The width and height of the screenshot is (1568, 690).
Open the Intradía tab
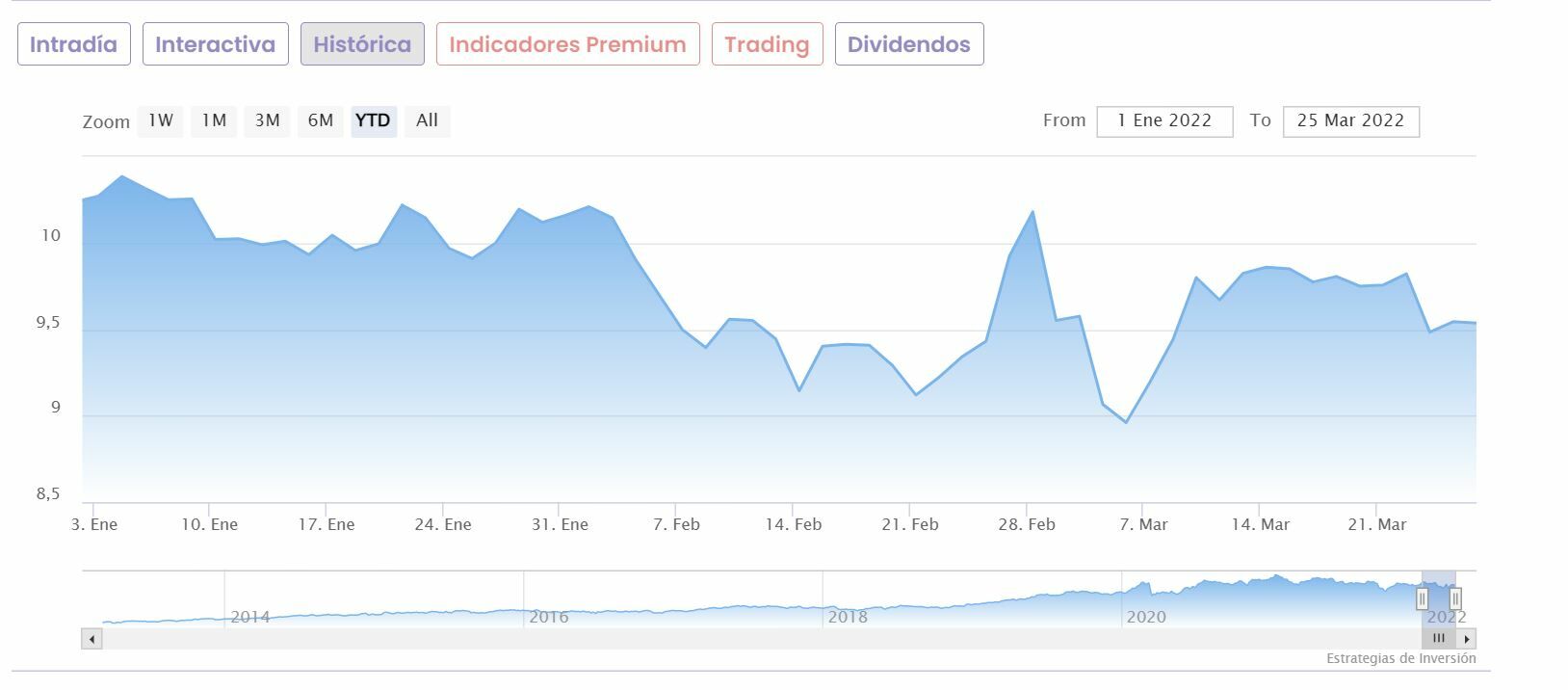pos(73,44)
